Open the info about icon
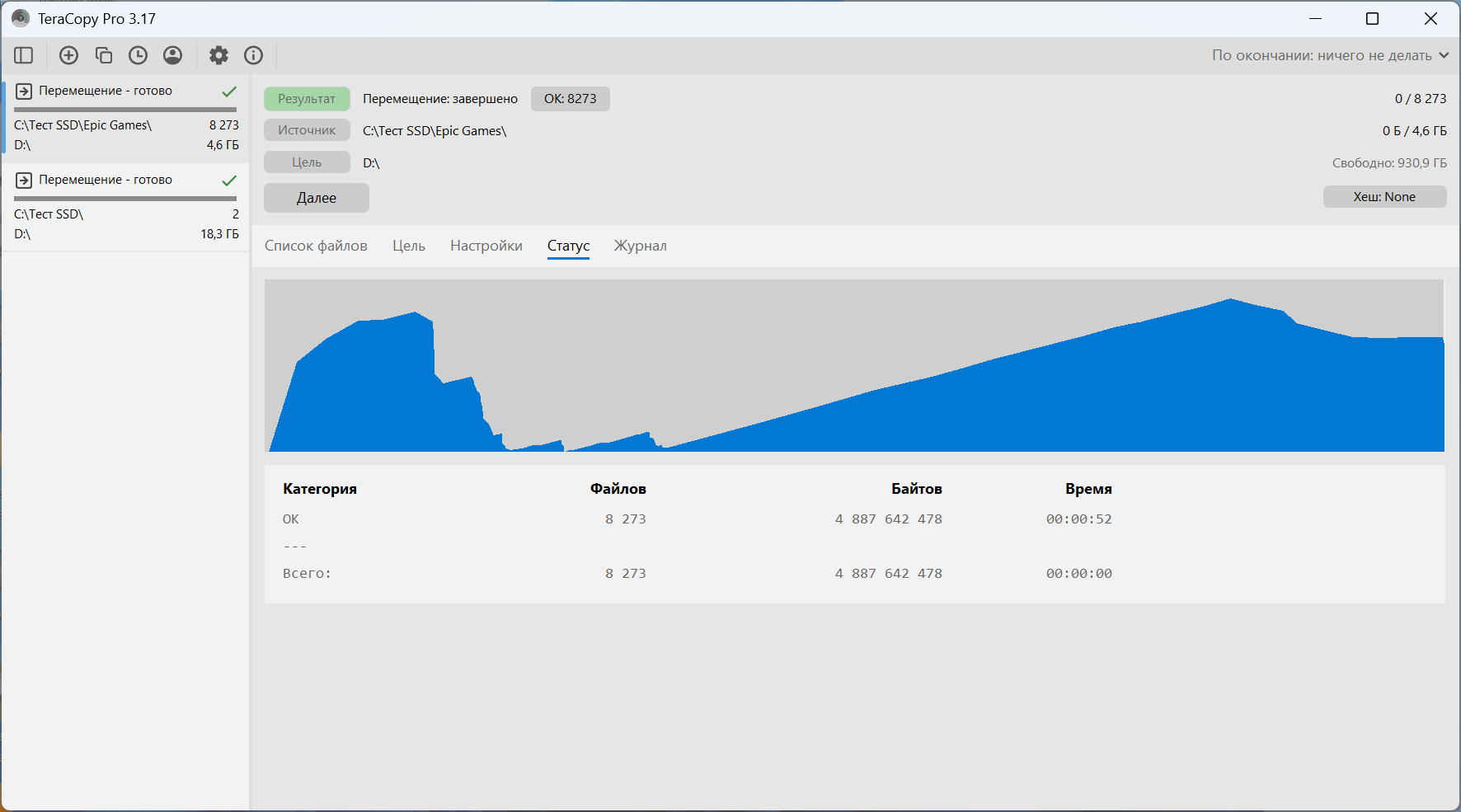This screenshot has width=1461, height=812. pos(253,55)
